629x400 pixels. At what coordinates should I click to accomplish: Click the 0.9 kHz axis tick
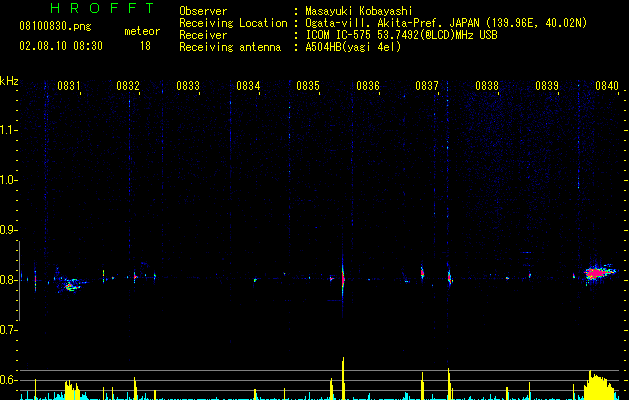click(x=9, y=230)
